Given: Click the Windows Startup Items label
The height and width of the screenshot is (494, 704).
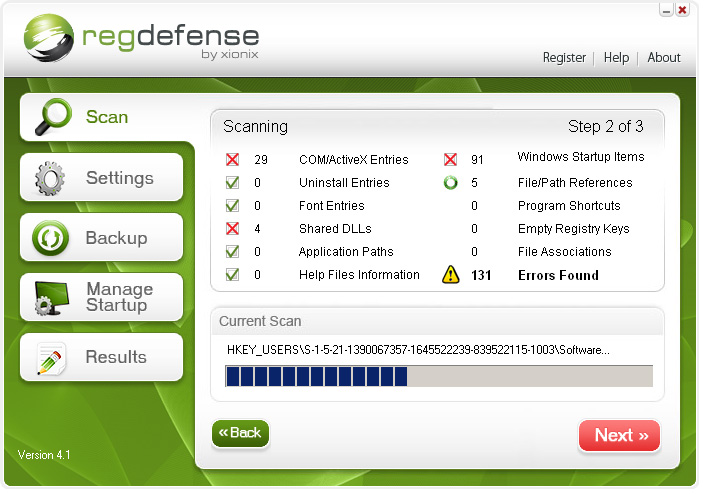Looking at the screenshot, I should point(581,157).
